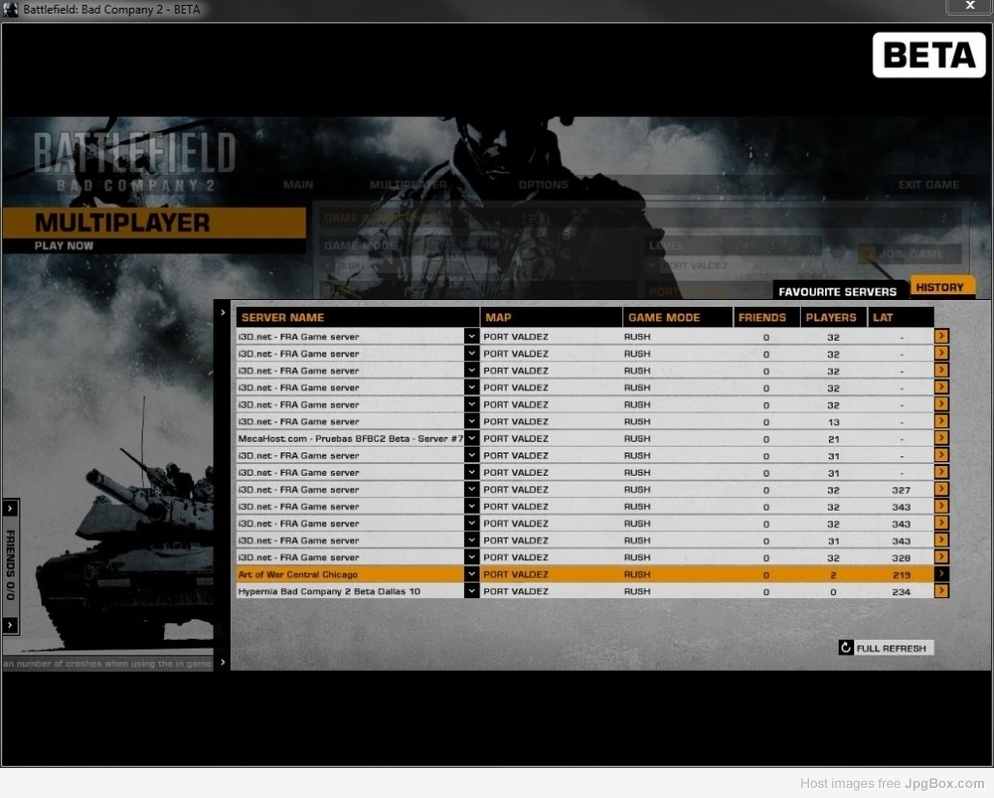Image resolution: width=994 pixels, height=798 pixels.
Task: Expand the 13-player i3D.net server row
Action: click(x=471, y=421)
